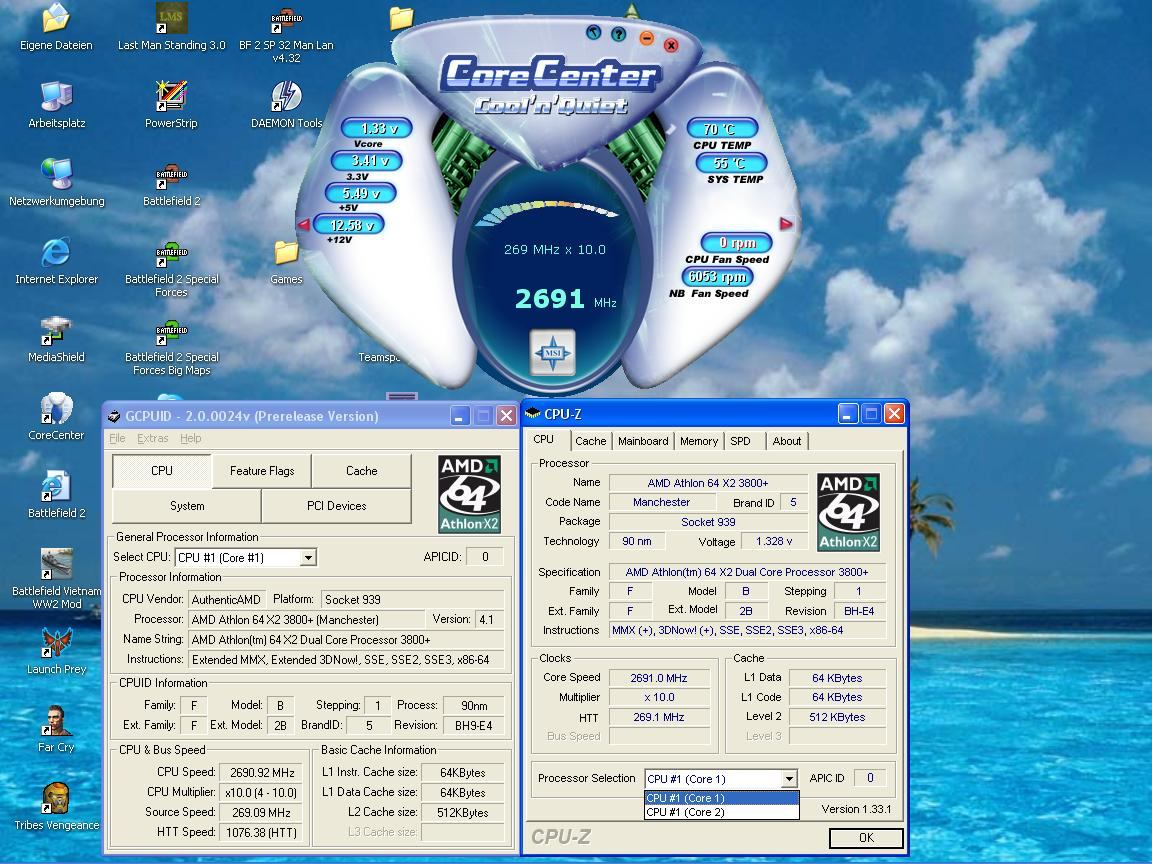Click the unlabeled folder icon above CoreCenter
Image resolution: width=1152 pixels, height=864 pixels.
pyautogui.click(x=401, y=18)
